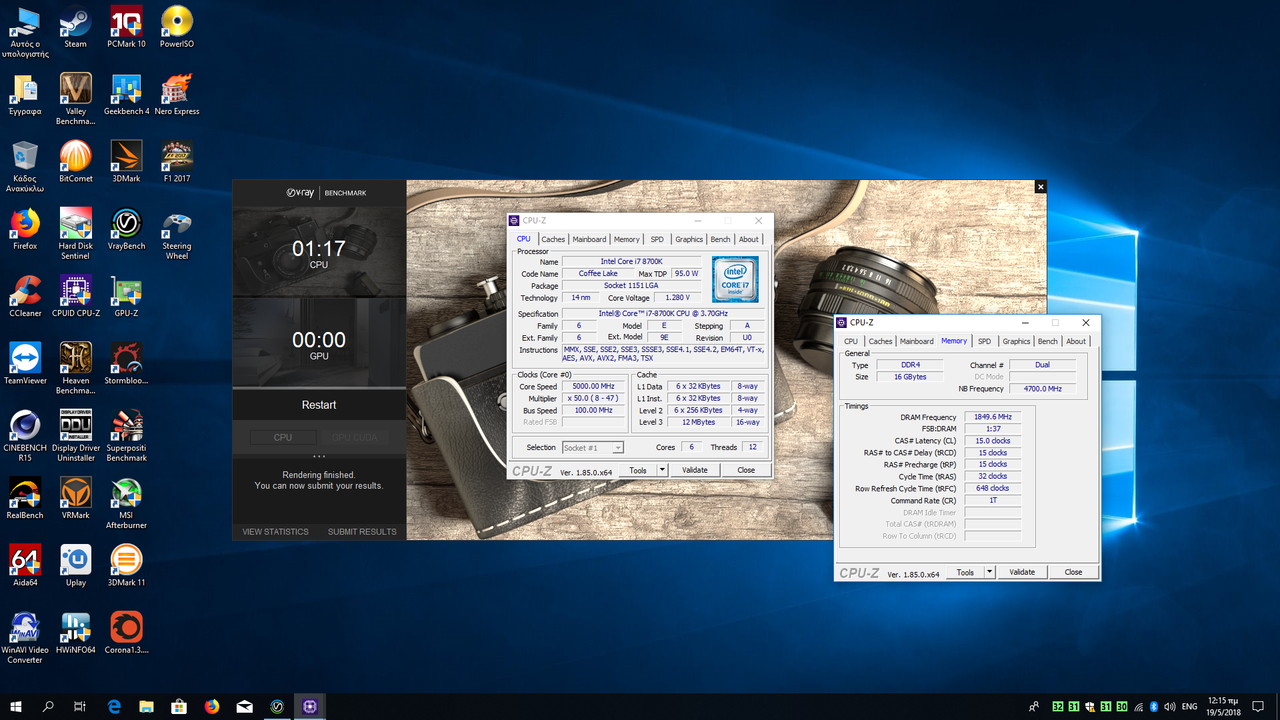Select the Valley Benchmark desktop icon
Viewport: 1280px width, 720px height.
pyautogui.click(x=75, y=98)
